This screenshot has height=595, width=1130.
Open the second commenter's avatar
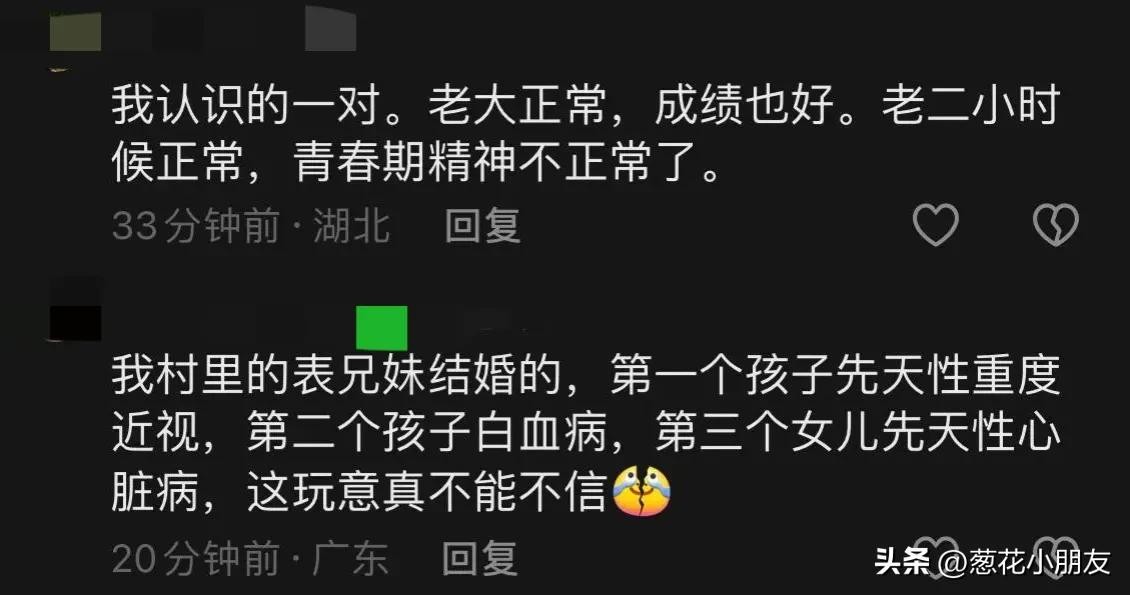[x=75, y=309]
